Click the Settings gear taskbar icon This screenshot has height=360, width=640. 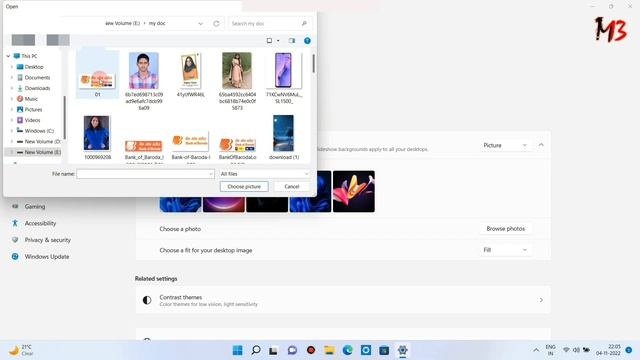click(x=402, y=350)
